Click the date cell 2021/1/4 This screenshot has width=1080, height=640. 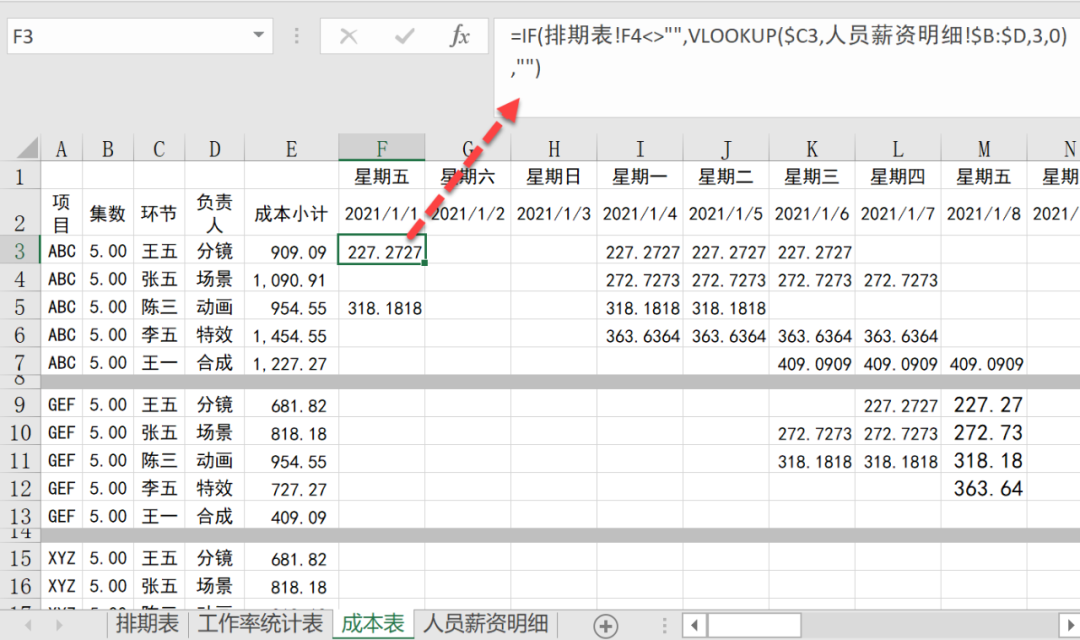pos(640,214)
